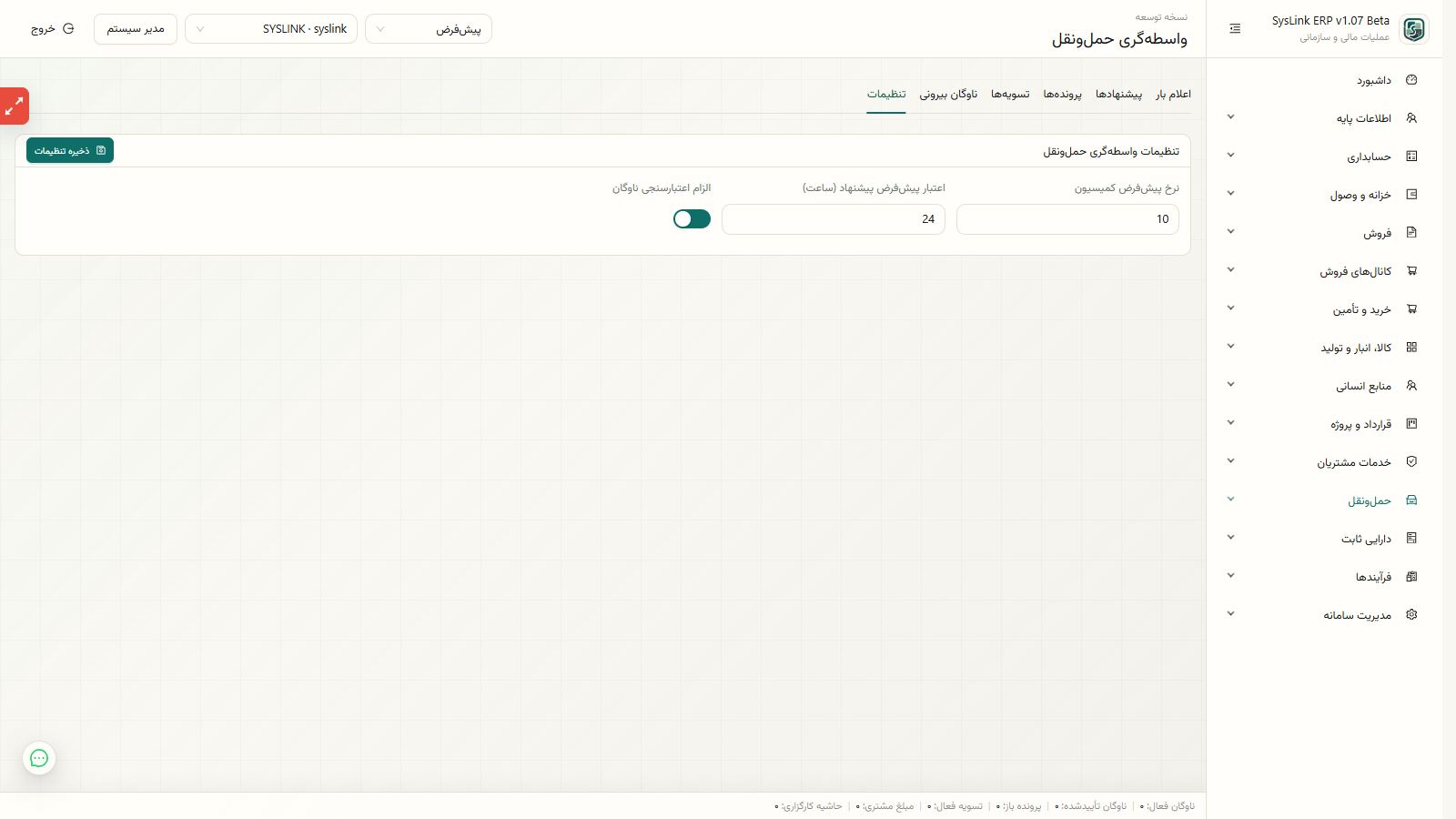The height and width of the screenshot is (819, 1456).
Task: Expand the دارایی ثابت chevron
Action: point(1230,538)
